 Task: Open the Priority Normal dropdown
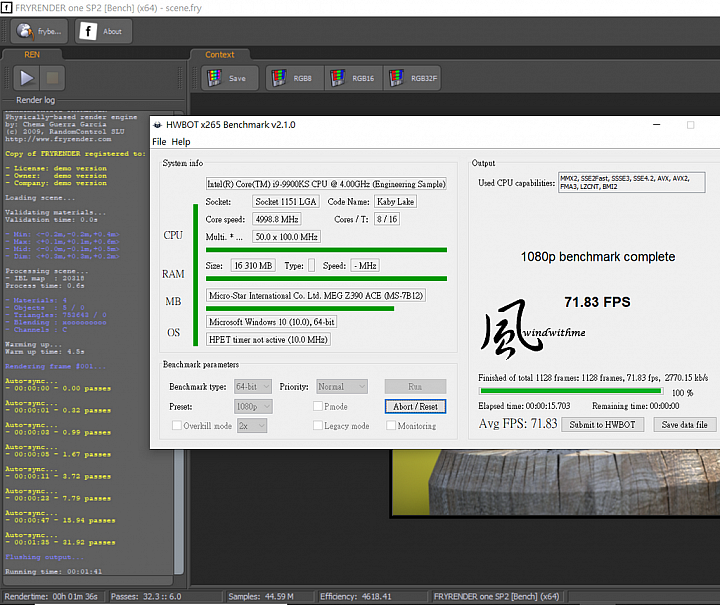coord(342,387)
